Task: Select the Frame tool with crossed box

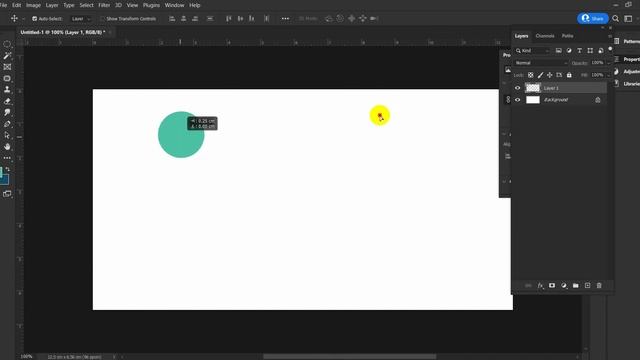Action: [x=7, y=67]
